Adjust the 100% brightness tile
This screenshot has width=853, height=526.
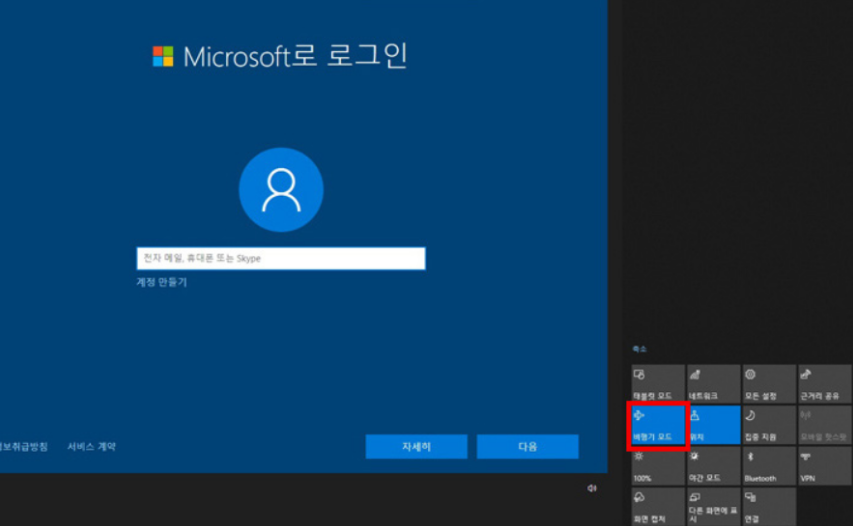point(658,466)
